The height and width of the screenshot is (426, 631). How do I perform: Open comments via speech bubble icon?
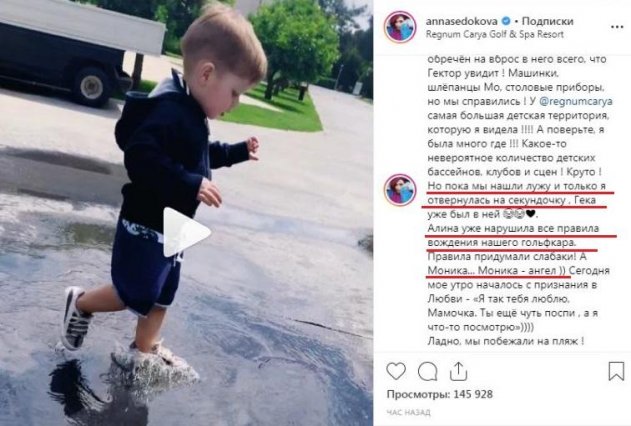click(427, 371)
